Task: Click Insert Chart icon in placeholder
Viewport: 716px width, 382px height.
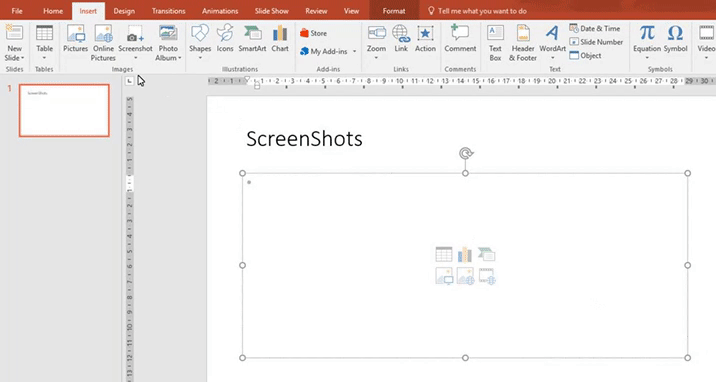Action: (x=465, y=254)
